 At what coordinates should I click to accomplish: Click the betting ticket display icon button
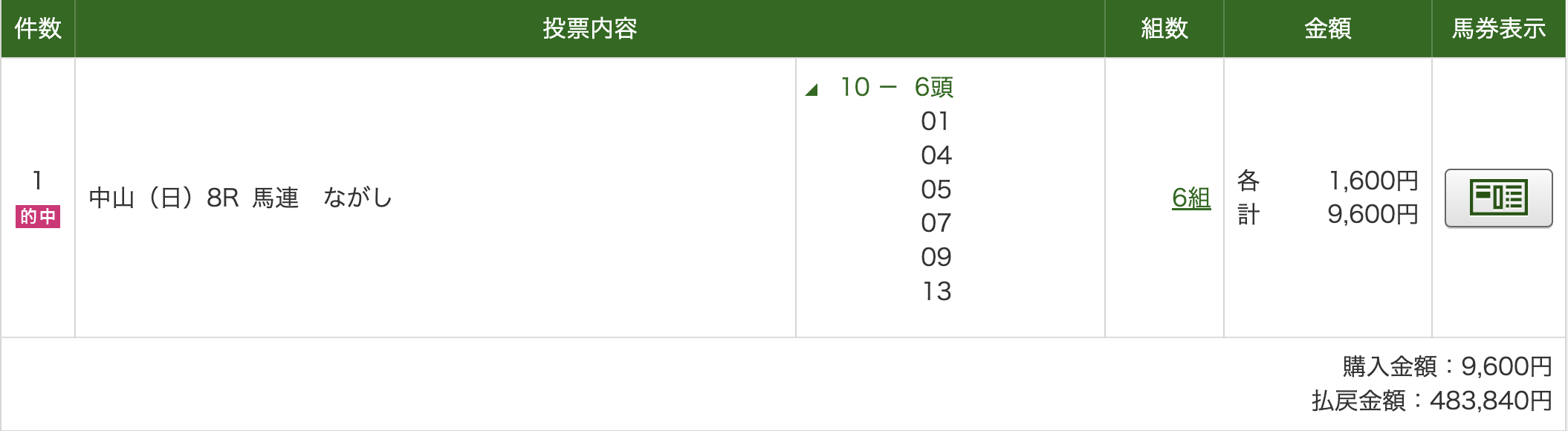tap(1498, 198)
